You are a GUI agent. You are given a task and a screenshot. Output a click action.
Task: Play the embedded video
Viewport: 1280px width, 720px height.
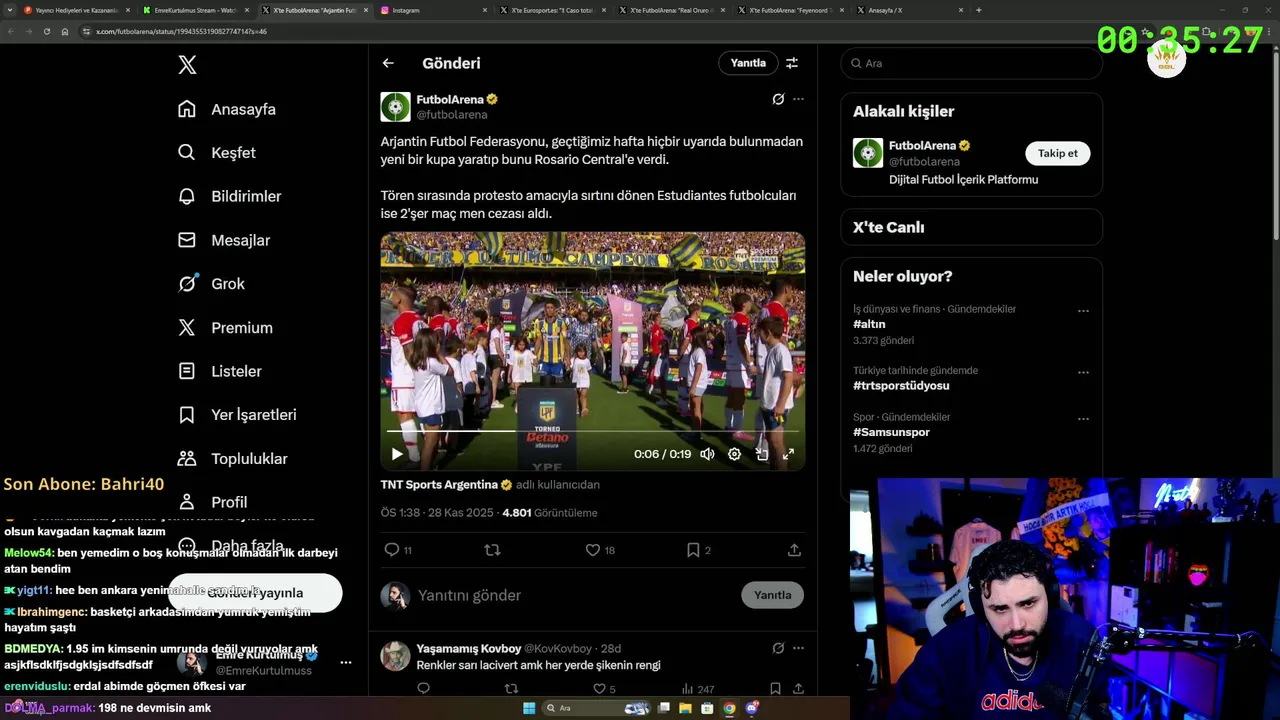397,454
